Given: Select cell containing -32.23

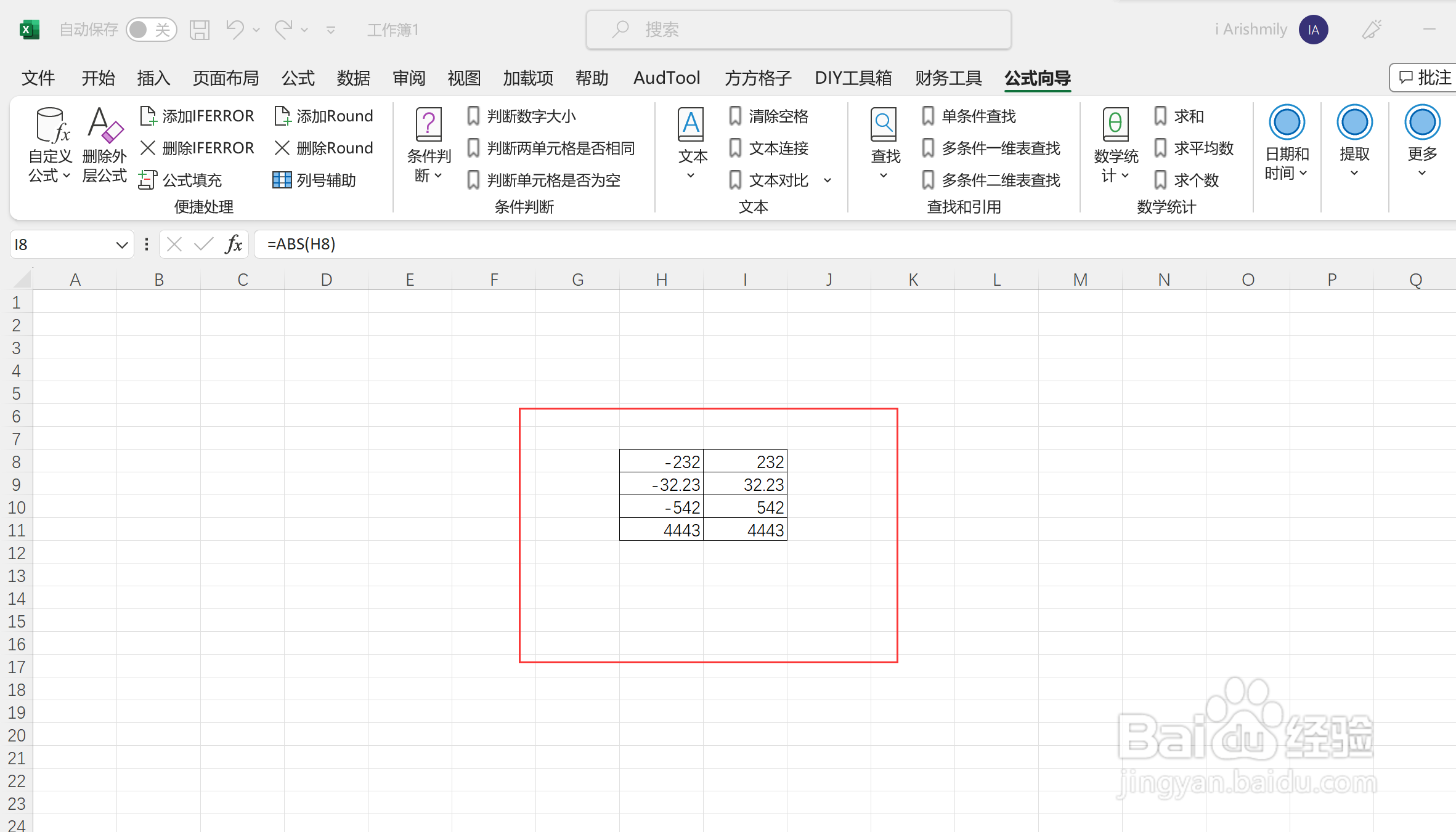Looking at the screenshot, I should (661, 485).
